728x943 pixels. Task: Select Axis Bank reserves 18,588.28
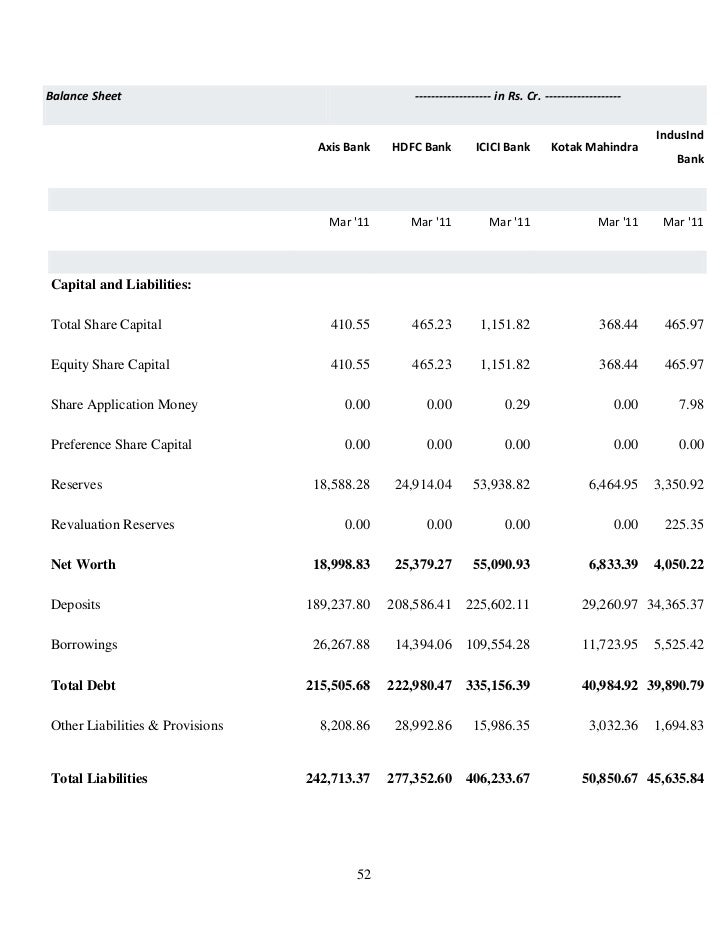tap(341, 485)
